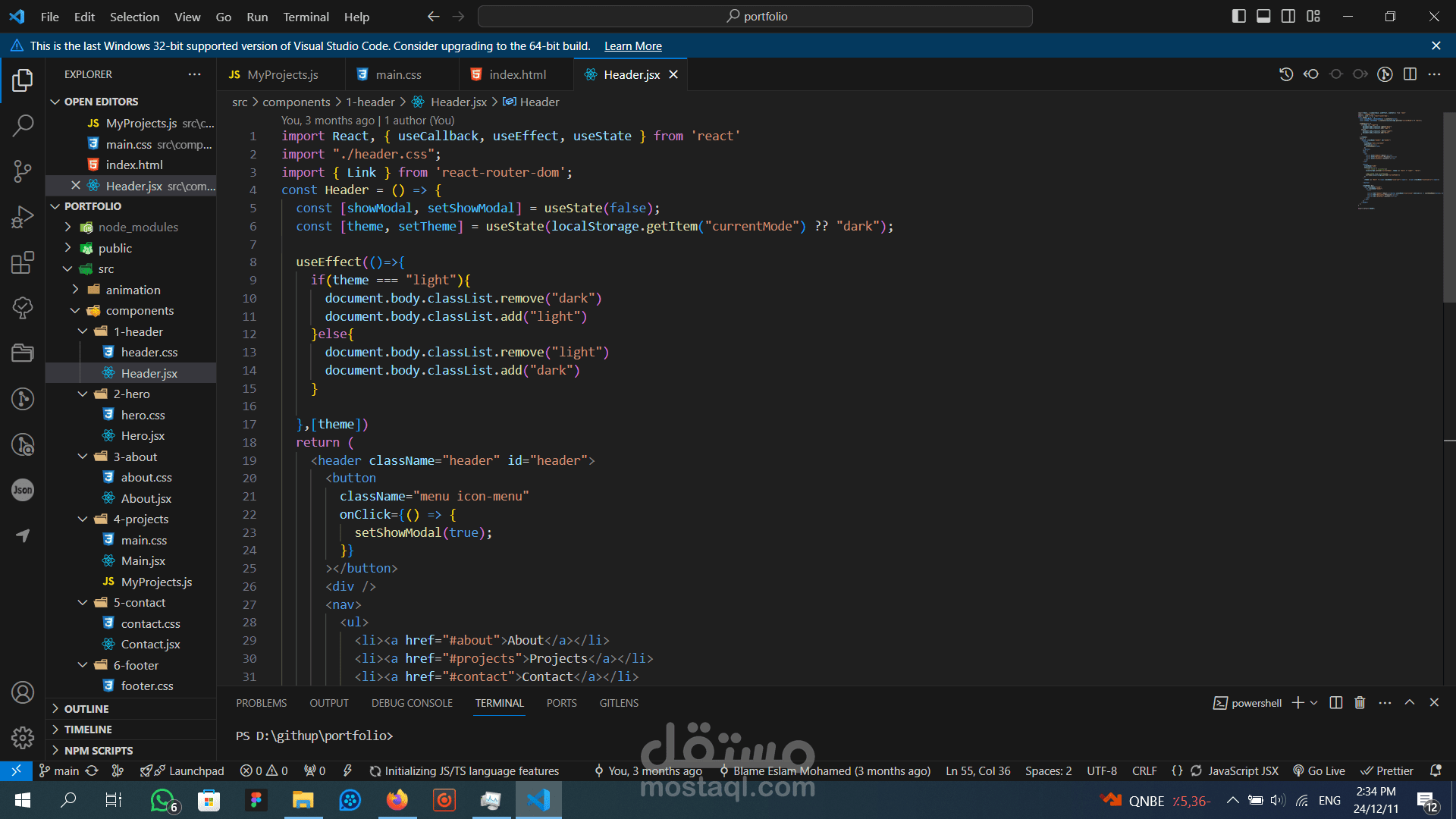
Task: Open the Source Control view
Action: [23, 171]
